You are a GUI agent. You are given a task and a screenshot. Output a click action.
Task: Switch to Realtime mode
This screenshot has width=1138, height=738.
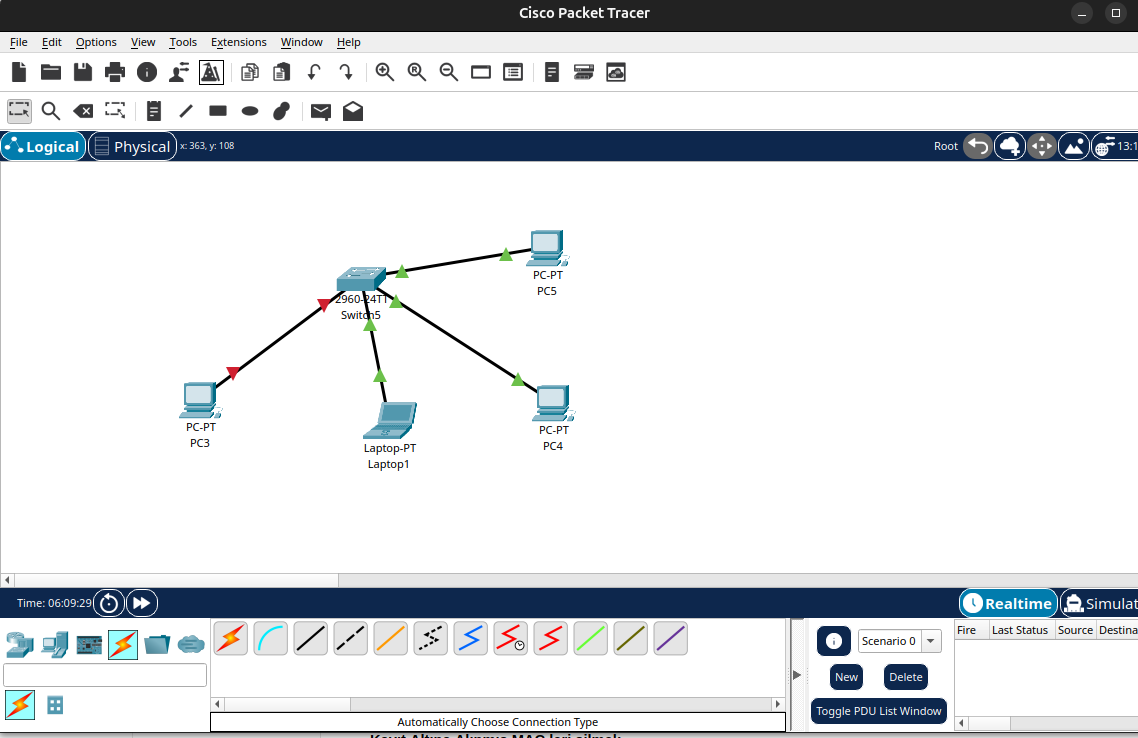pos(1008,603)
